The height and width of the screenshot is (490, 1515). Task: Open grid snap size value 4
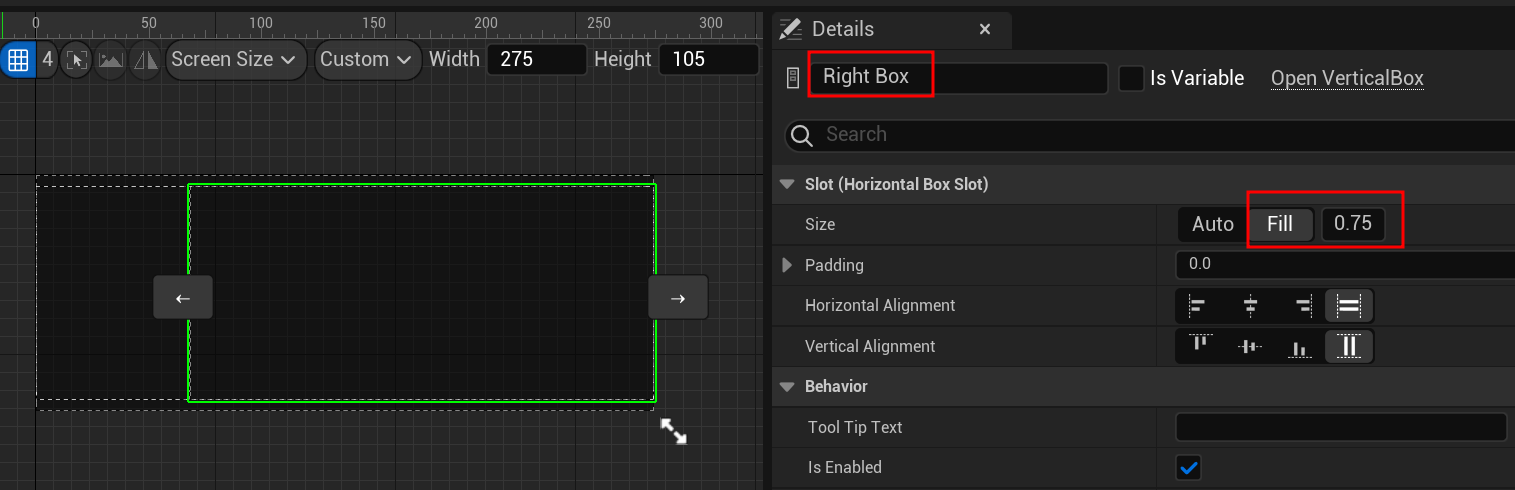pyautogui.click(x=47, y=60)
